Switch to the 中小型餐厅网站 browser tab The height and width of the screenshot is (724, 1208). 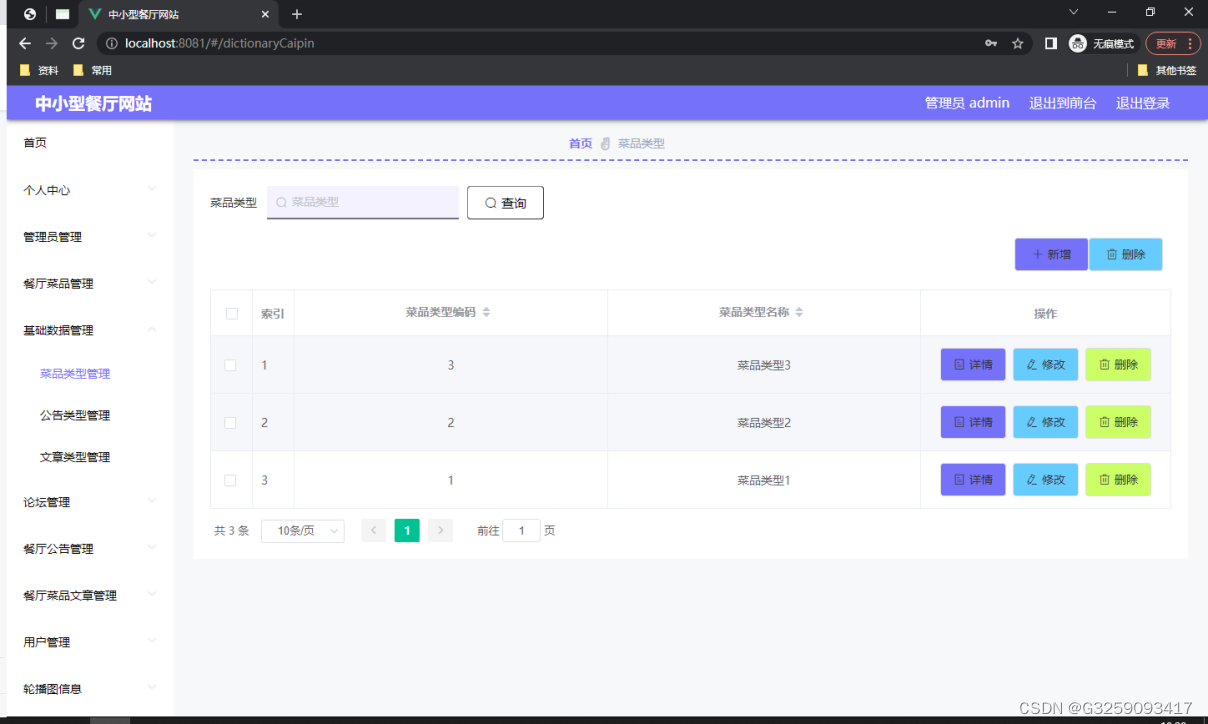pyautogui.click(x=178, y=14)
